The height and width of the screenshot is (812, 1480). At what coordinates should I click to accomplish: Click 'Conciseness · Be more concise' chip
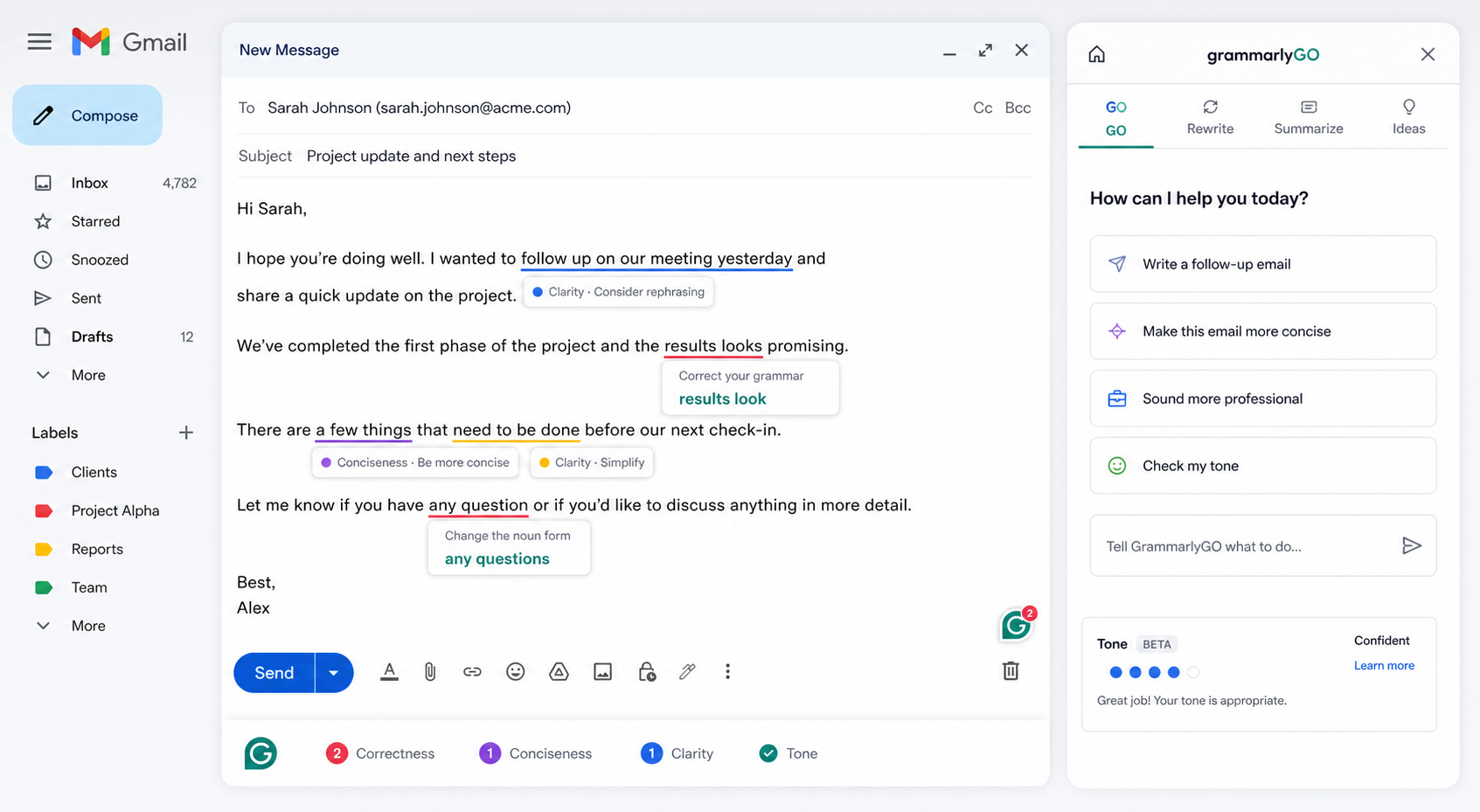point(415,462)
